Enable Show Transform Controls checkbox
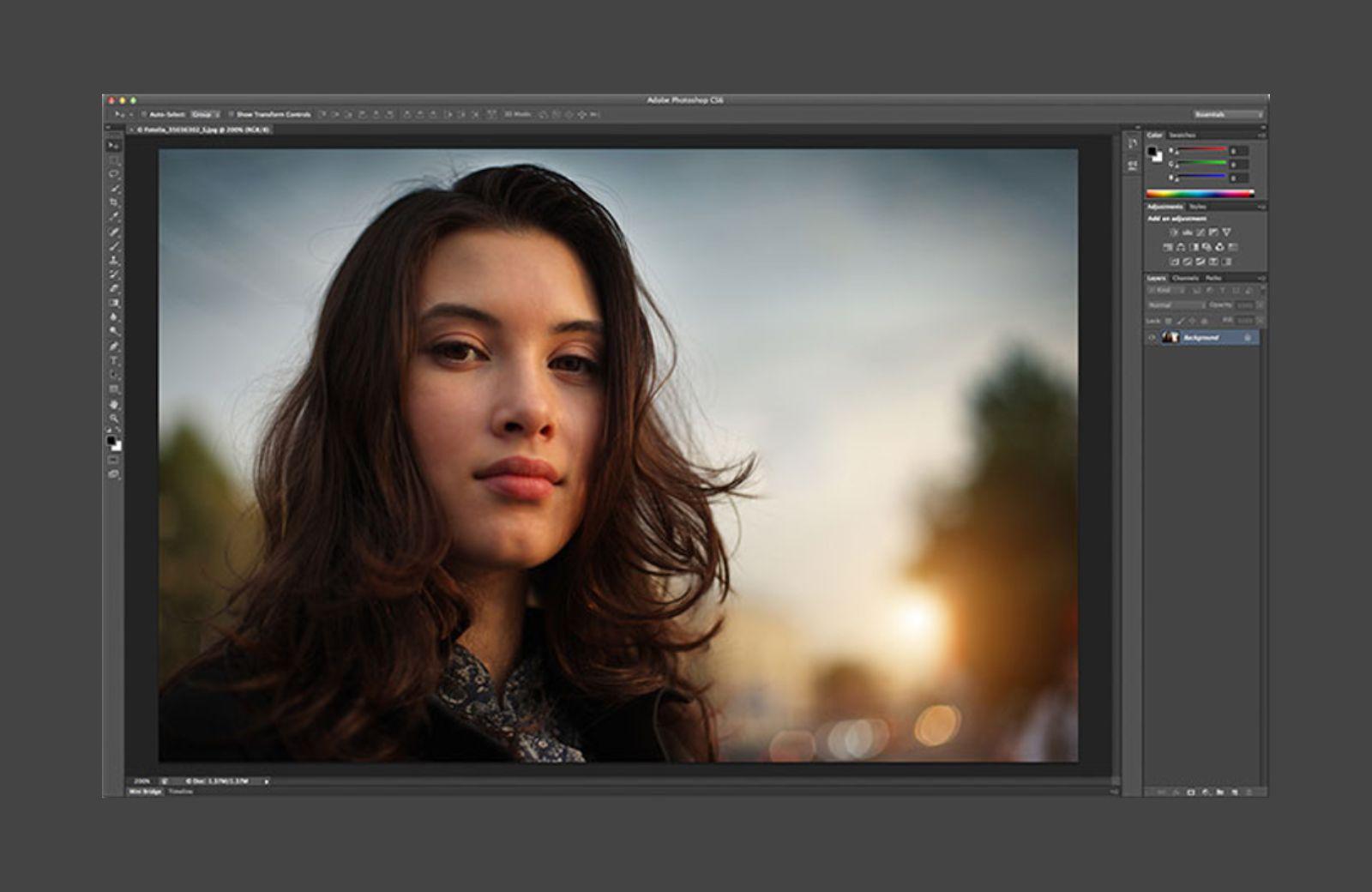The width and height of the screenshot is (1372, 892). [231, 114]
